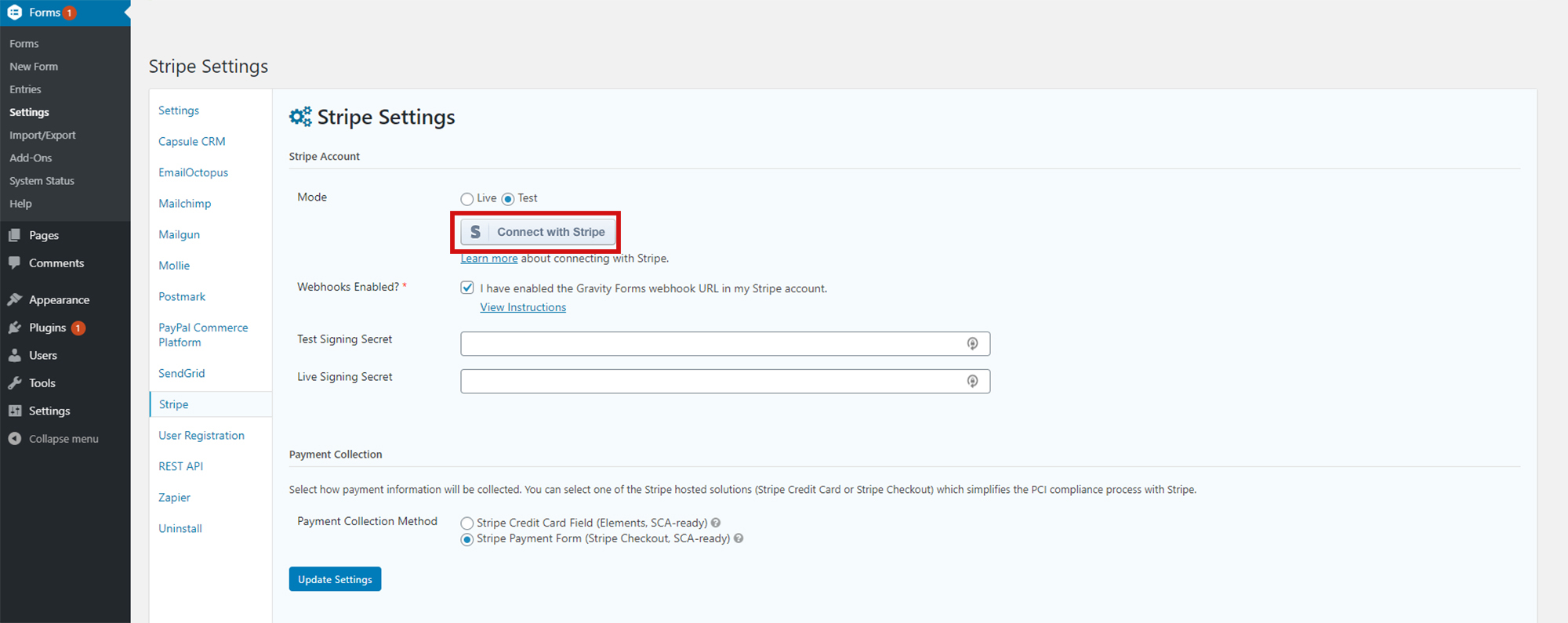
Task: Open Gravity Forms Settings submenu item
Action: click(29, 112)
